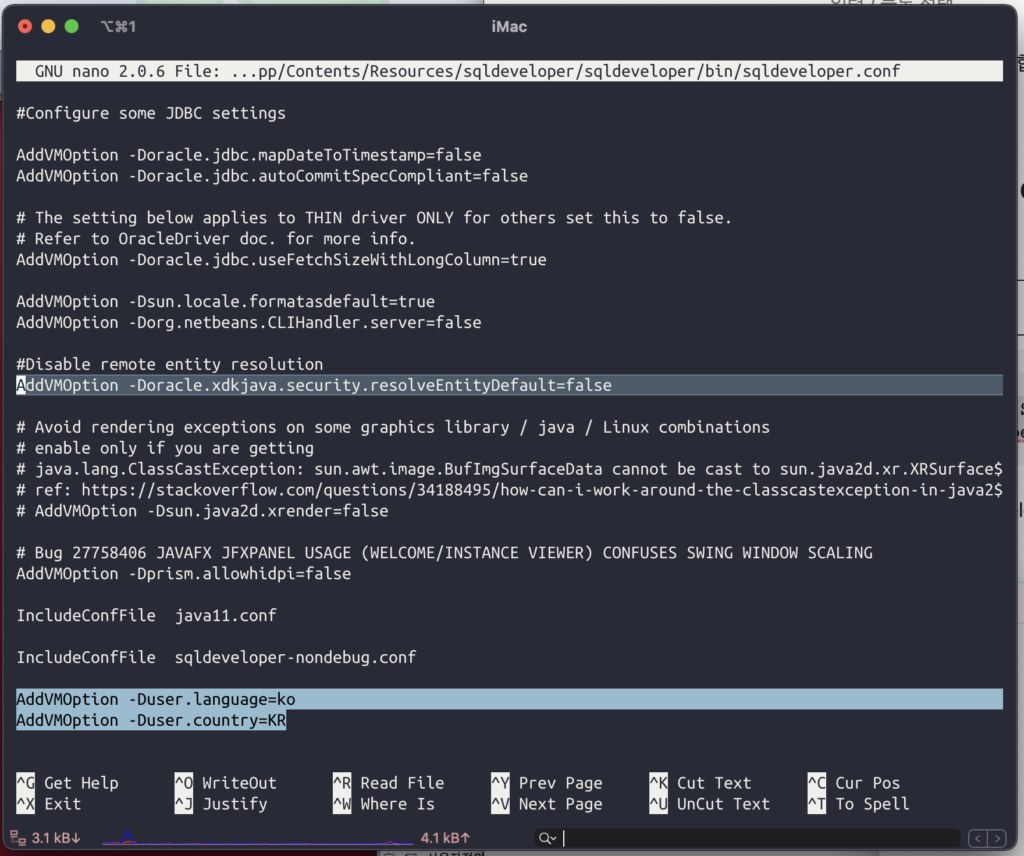The image size is (1024, 856).
Task: Click the yellow minimize window button
Action: 48,26
